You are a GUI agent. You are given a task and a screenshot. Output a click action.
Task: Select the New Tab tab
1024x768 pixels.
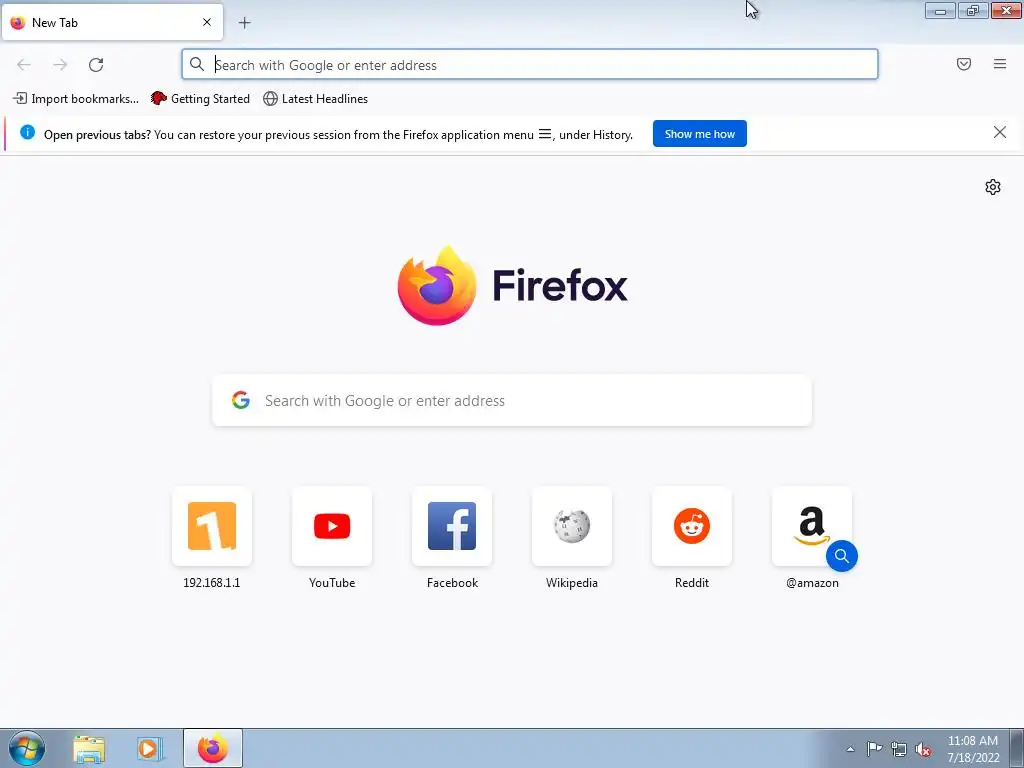tap(112, 22)
